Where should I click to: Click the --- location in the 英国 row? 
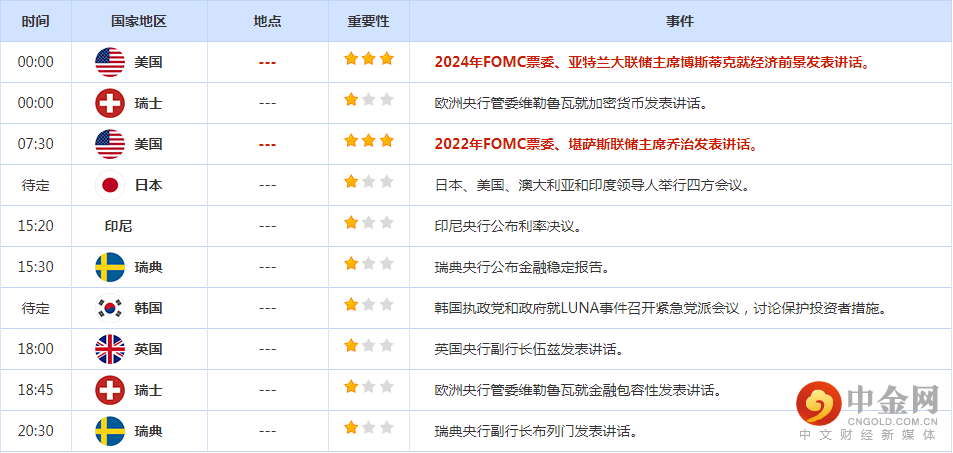[x=267, y=350]
